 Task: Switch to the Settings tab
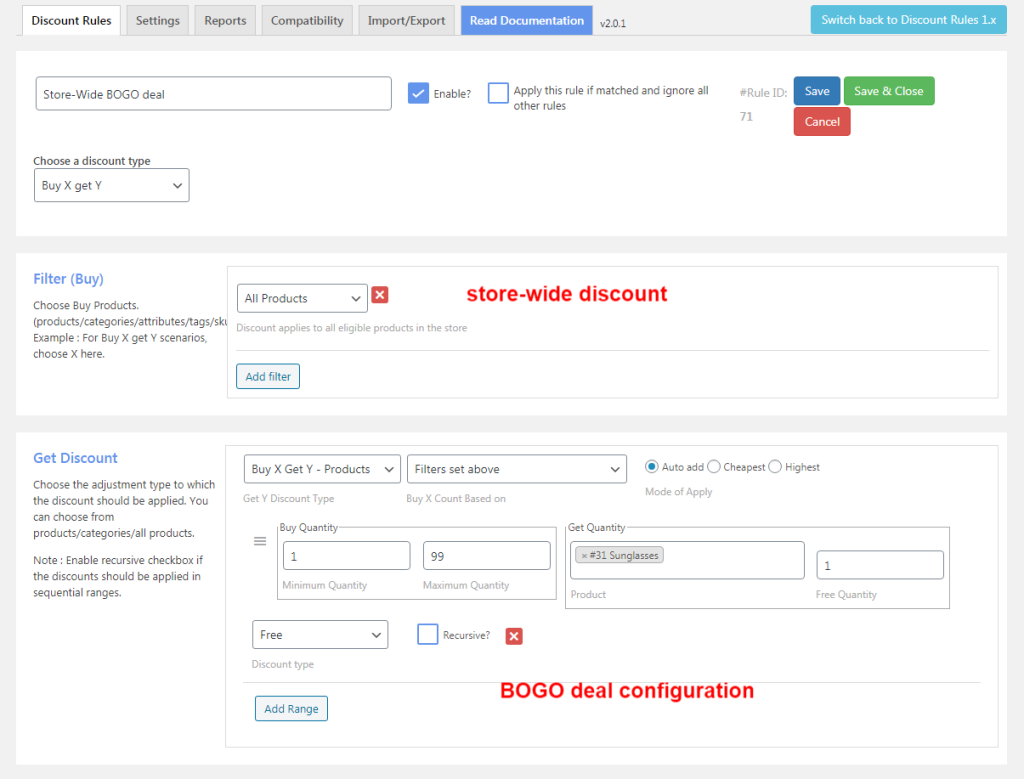[157, 19]
